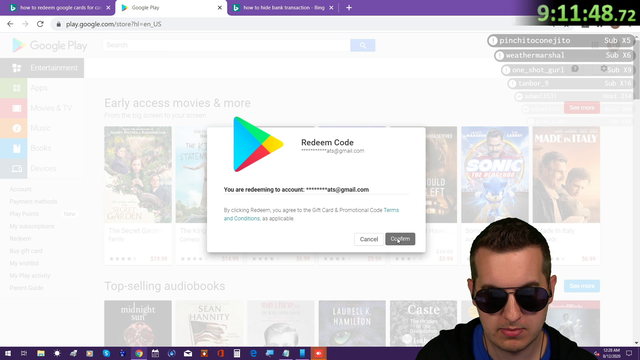
Task: Switch to 'how to hide bank transaction' Bing tab
Action: [283, 8]
